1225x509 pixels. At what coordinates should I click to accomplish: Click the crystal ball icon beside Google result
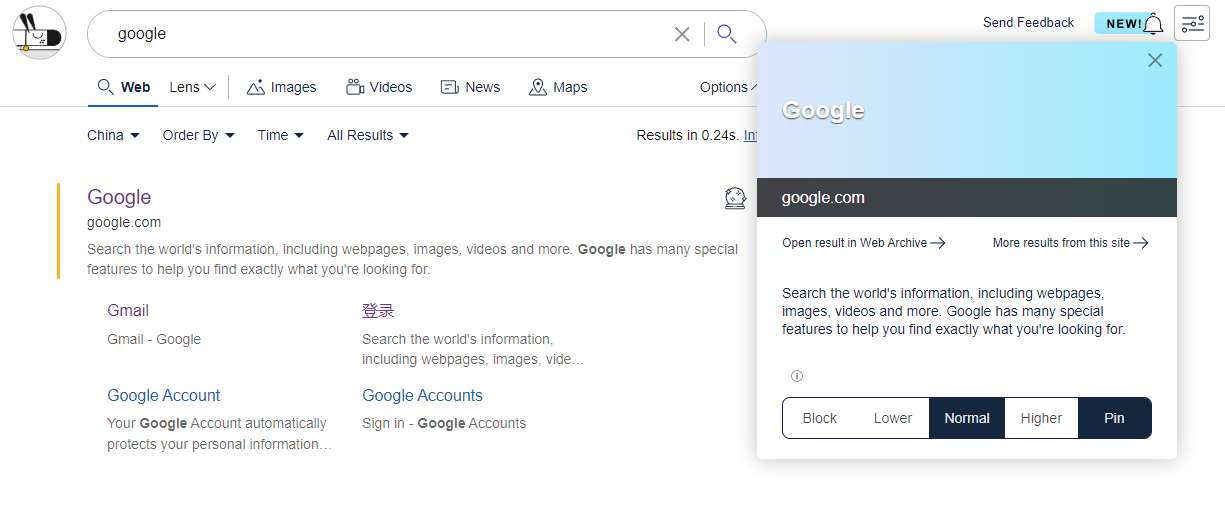point(735,198)
